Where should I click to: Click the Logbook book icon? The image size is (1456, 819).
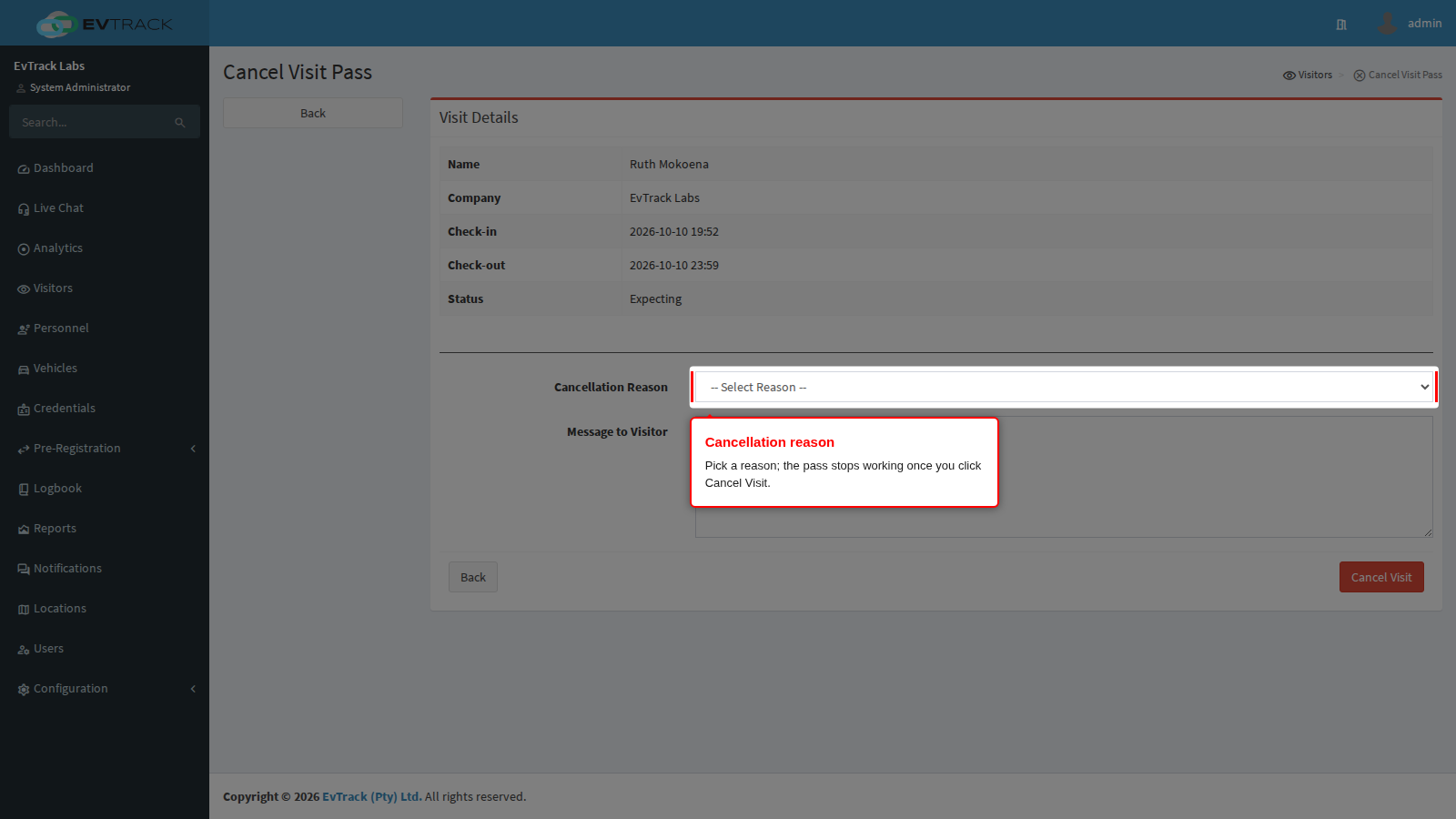click(x=24, y=490)
